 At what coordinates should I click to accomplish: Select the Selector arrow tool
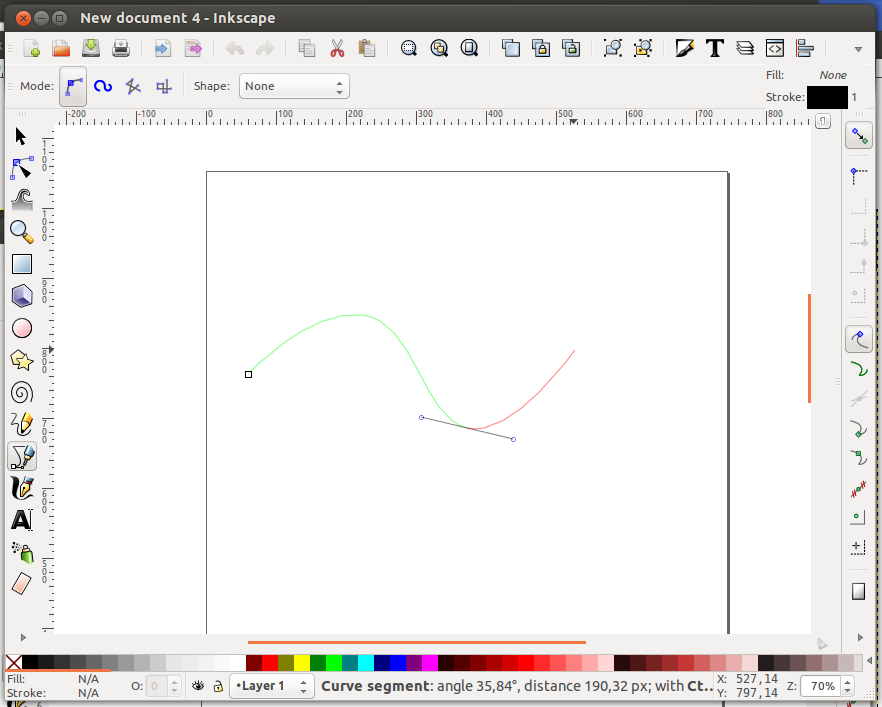[21, 137]
